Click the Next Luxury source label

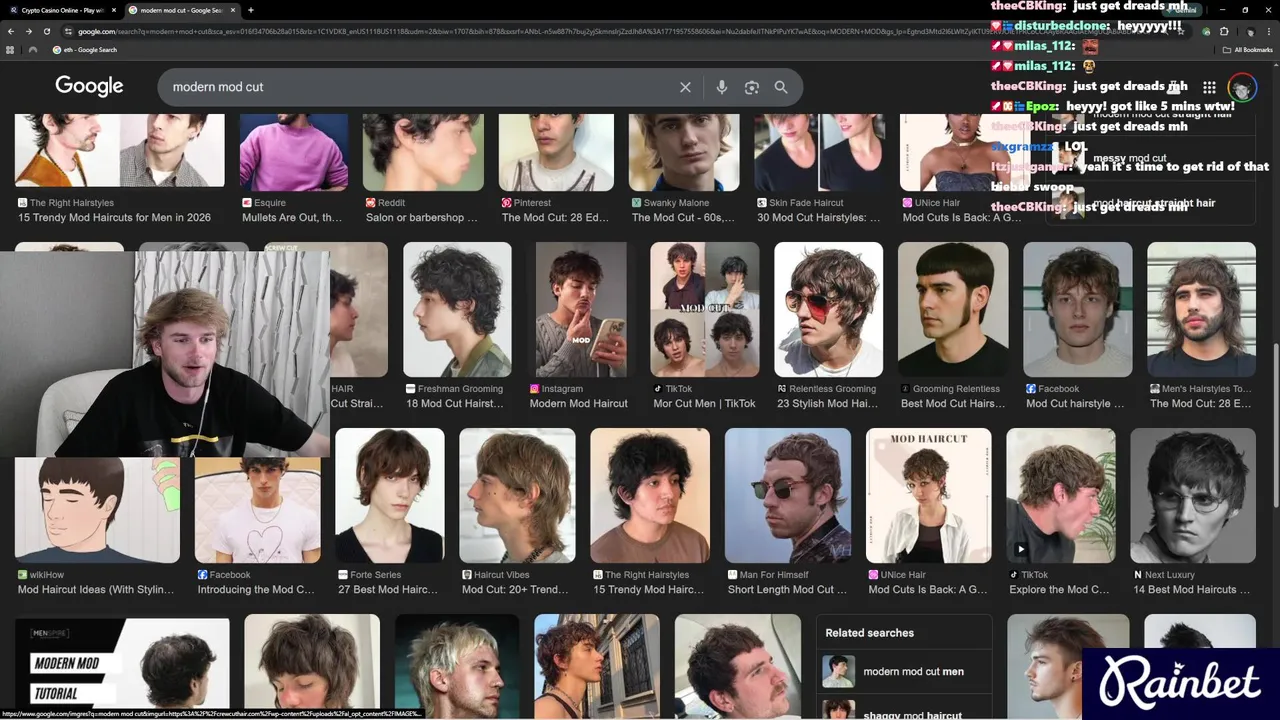click(1170, 575)
